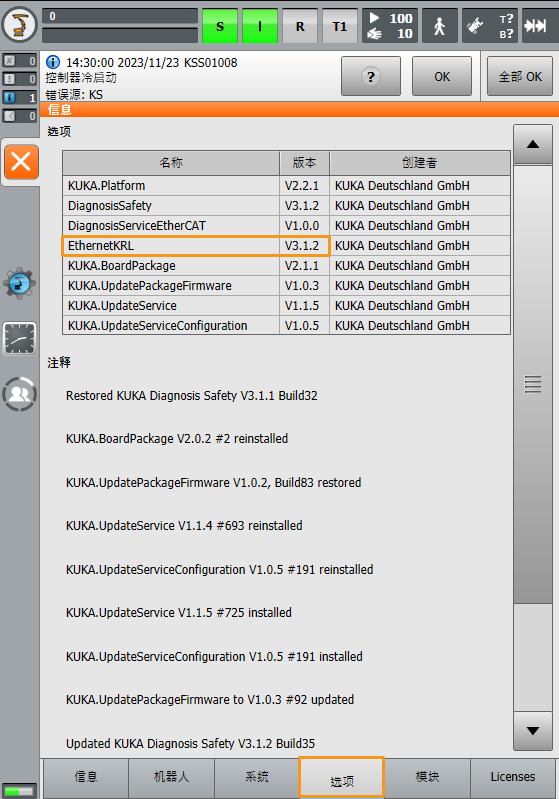Viewport: 559px width, 799px height.
Task: Close the info window with orange X
Action: (21, 162)
